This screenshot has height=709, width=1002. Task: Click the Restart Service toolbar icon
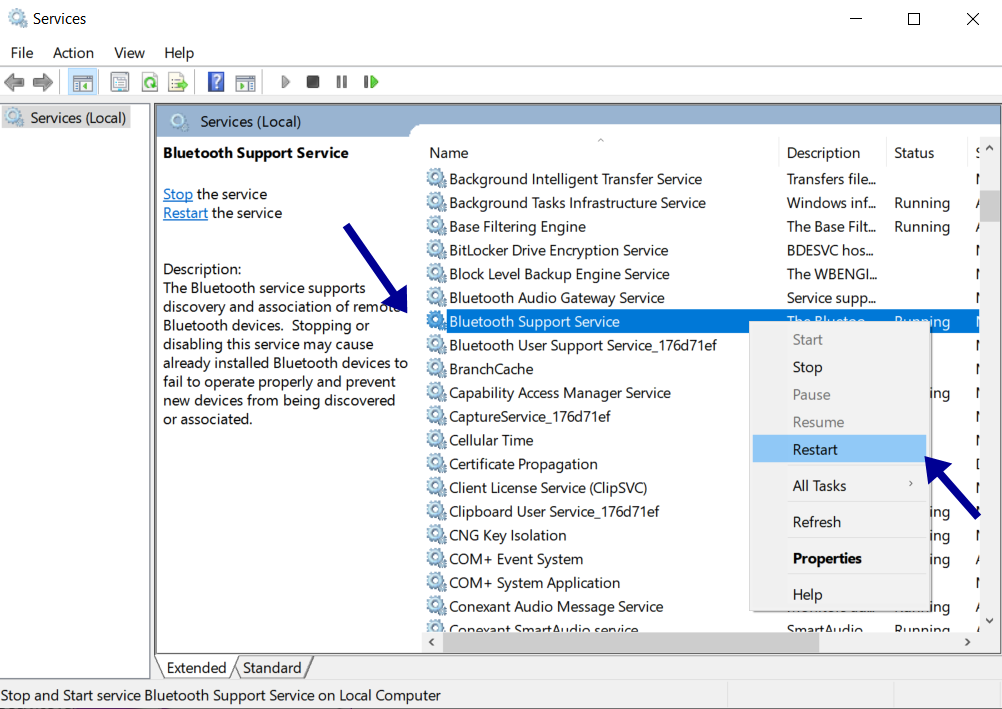pyautogui.click(x=371, y=81)
